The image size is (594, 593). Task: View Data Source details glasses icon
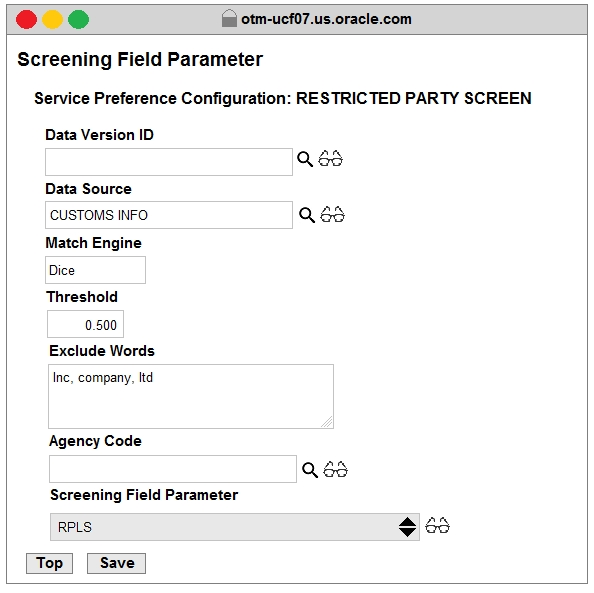click(332, 214)
